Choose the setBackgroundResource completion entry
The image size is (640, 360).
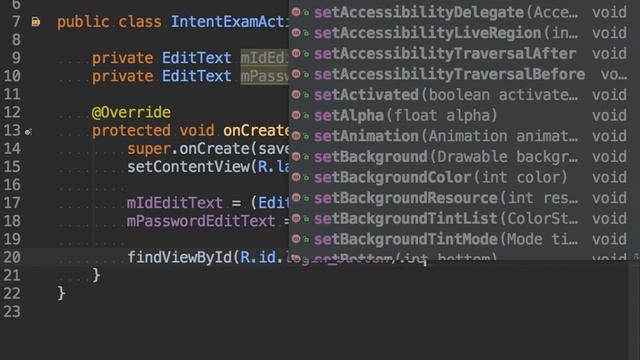(459, 198)
